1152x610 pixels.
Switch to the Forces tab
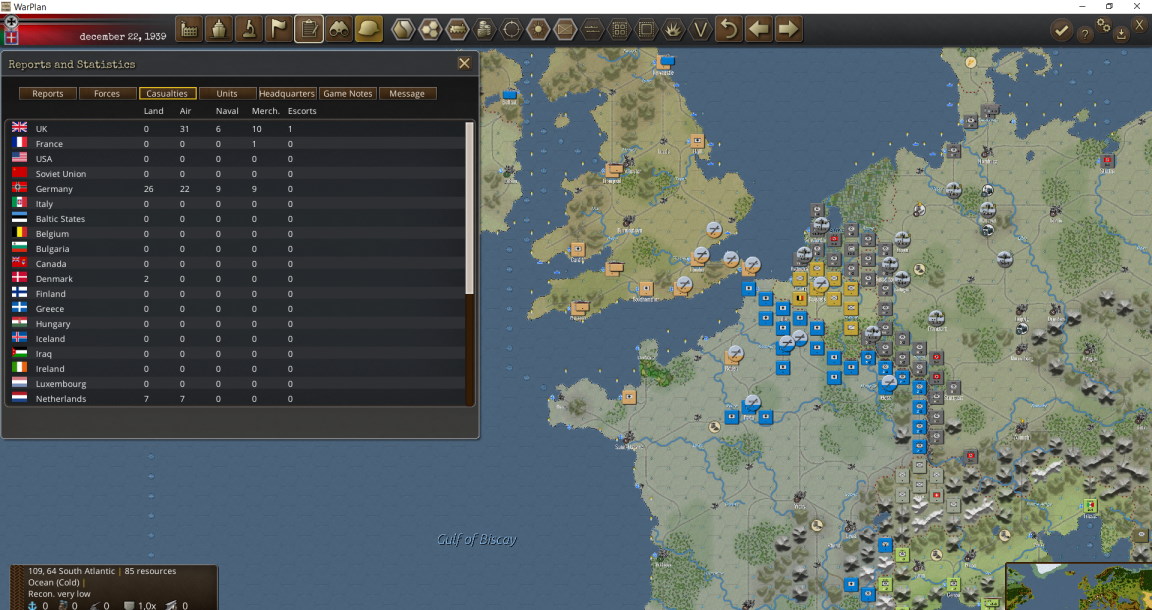coord(107,93)
